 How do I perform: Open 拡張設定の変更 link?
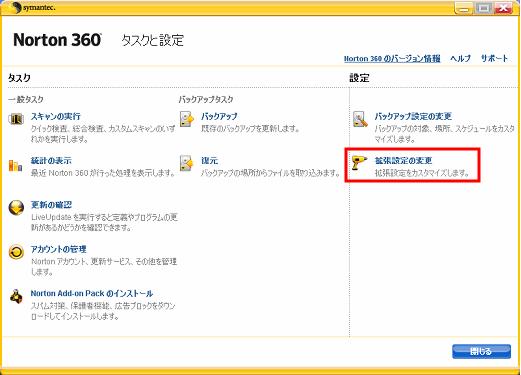403,161
